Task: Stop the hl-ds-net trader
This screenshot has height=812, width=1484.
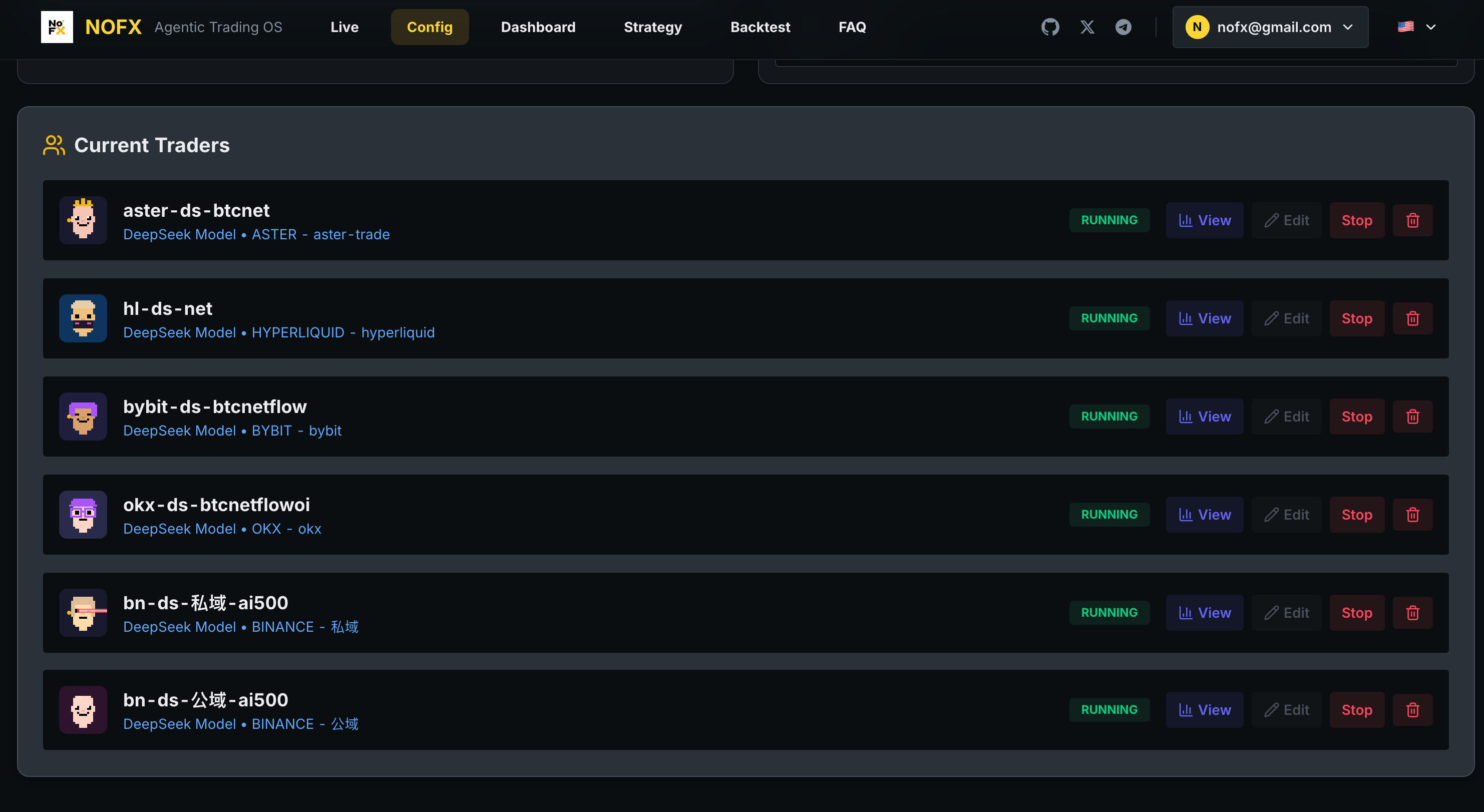Action: 1356,318
